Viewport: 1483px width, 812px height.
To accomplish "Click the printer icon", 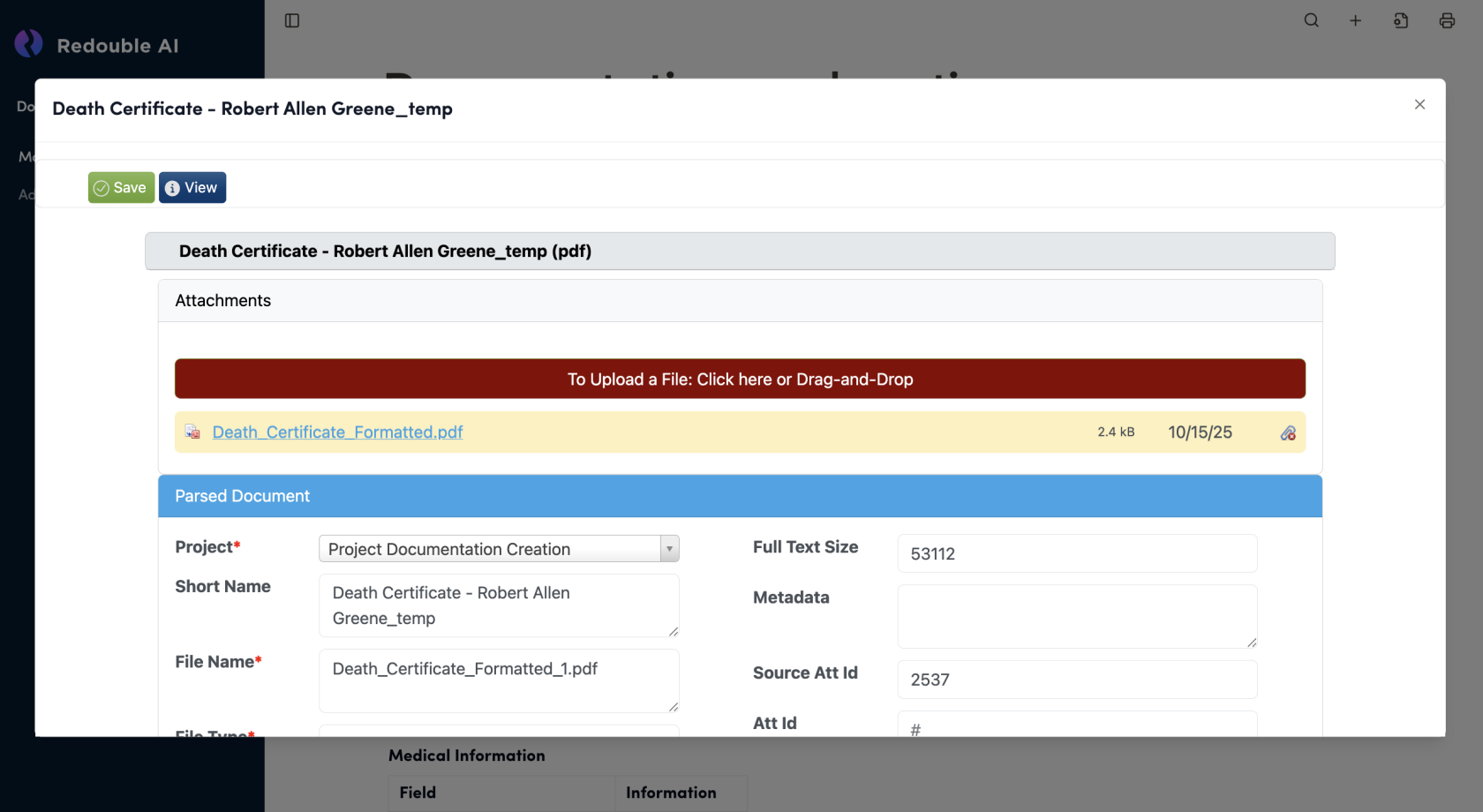I will point(1447,20).
